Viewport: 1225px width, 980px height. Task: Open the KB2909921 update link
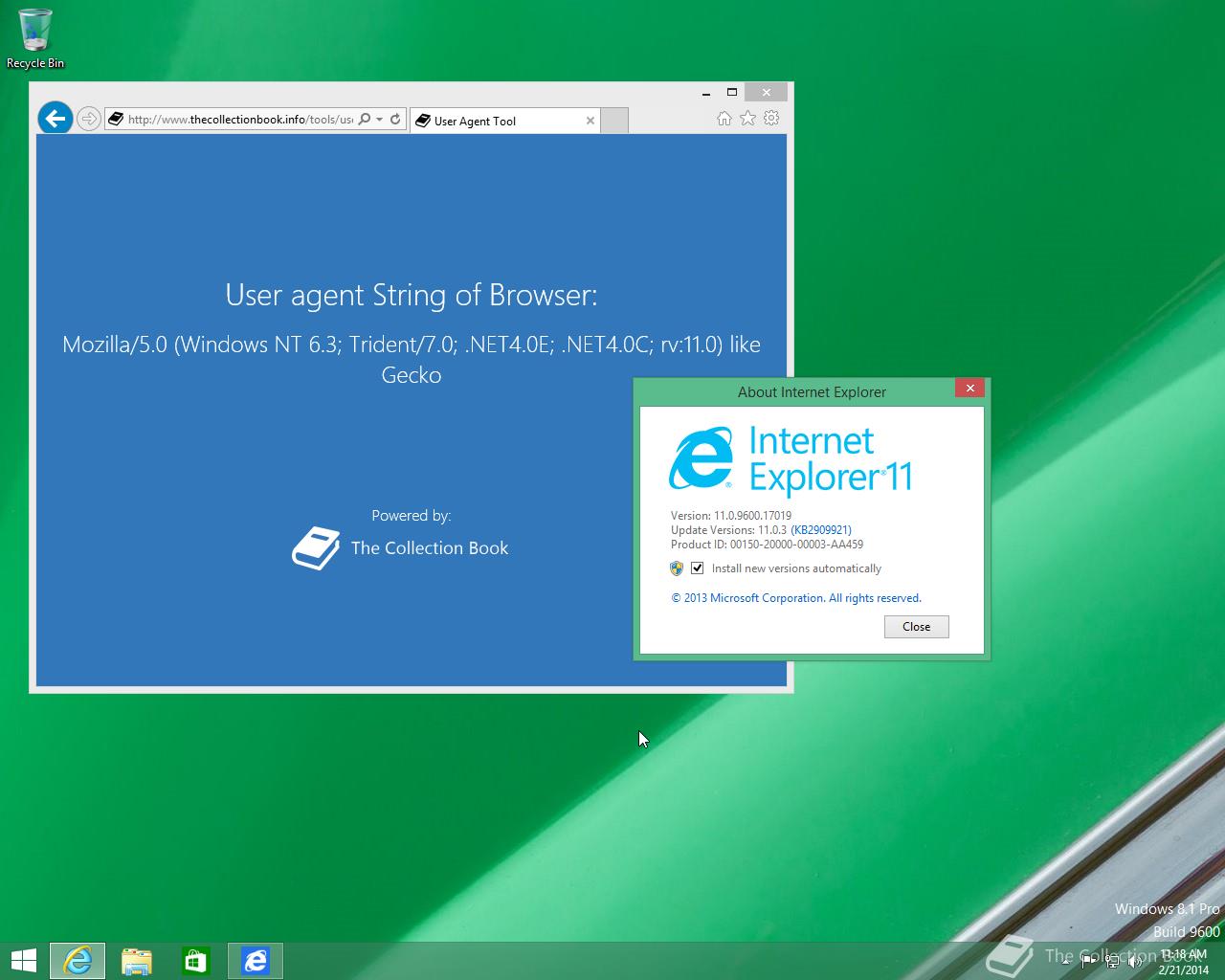(x=821, y=530)
